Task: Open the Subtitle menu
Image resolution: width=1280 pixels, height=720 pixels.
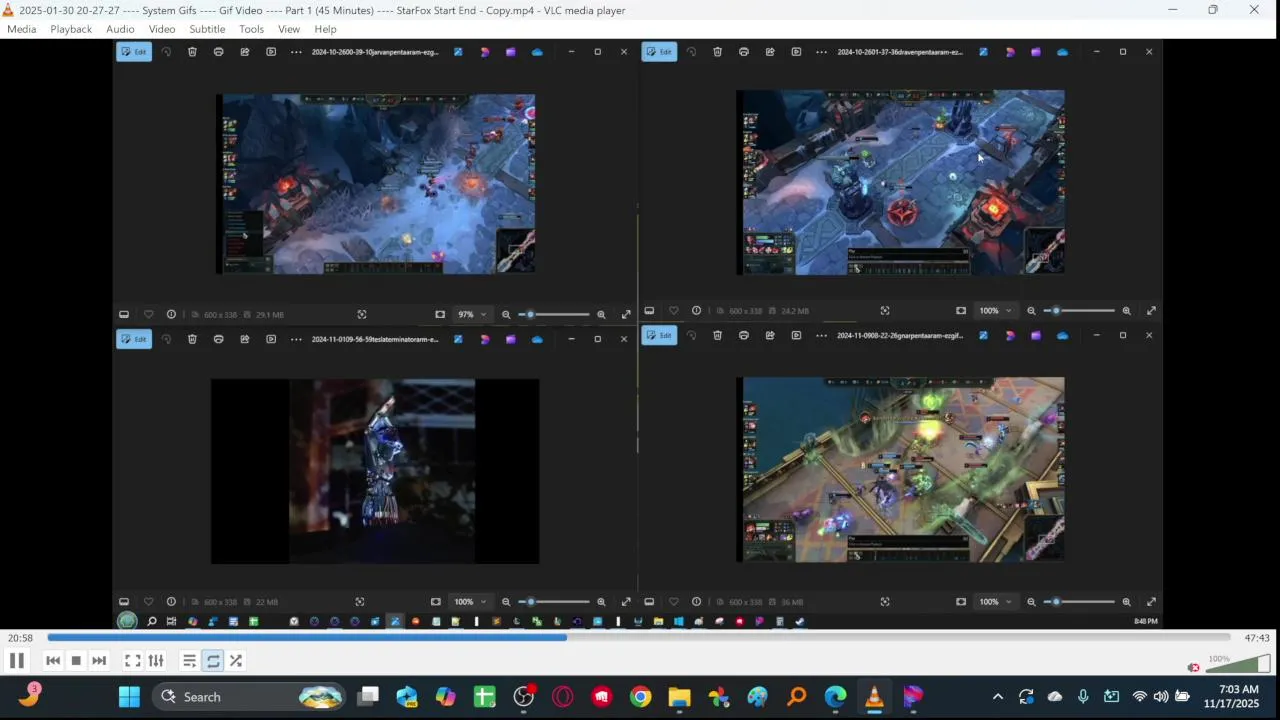Action: [x=207, y=29]
